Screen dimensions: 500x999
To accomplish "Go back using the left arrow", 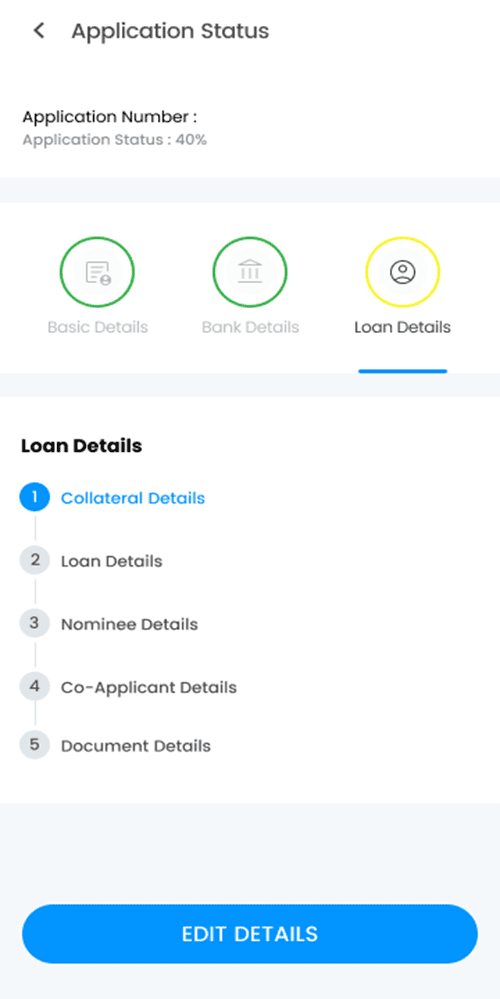I will (39, 31).
